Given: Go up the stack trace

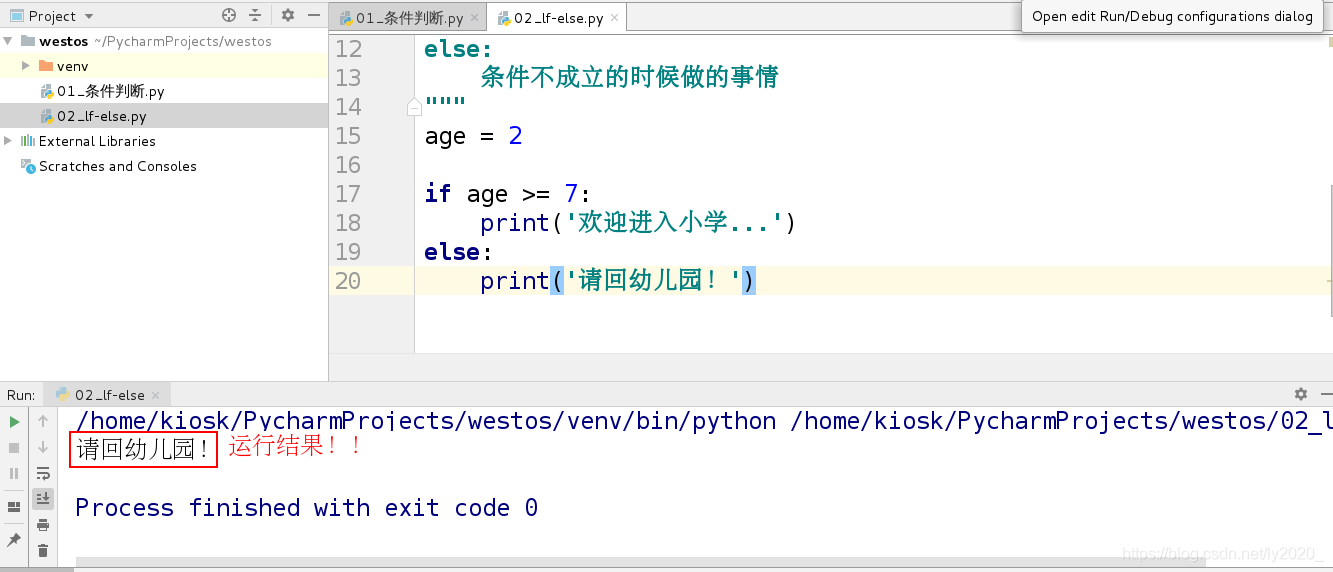Looking at the screenshot, I should pos(43,422).
